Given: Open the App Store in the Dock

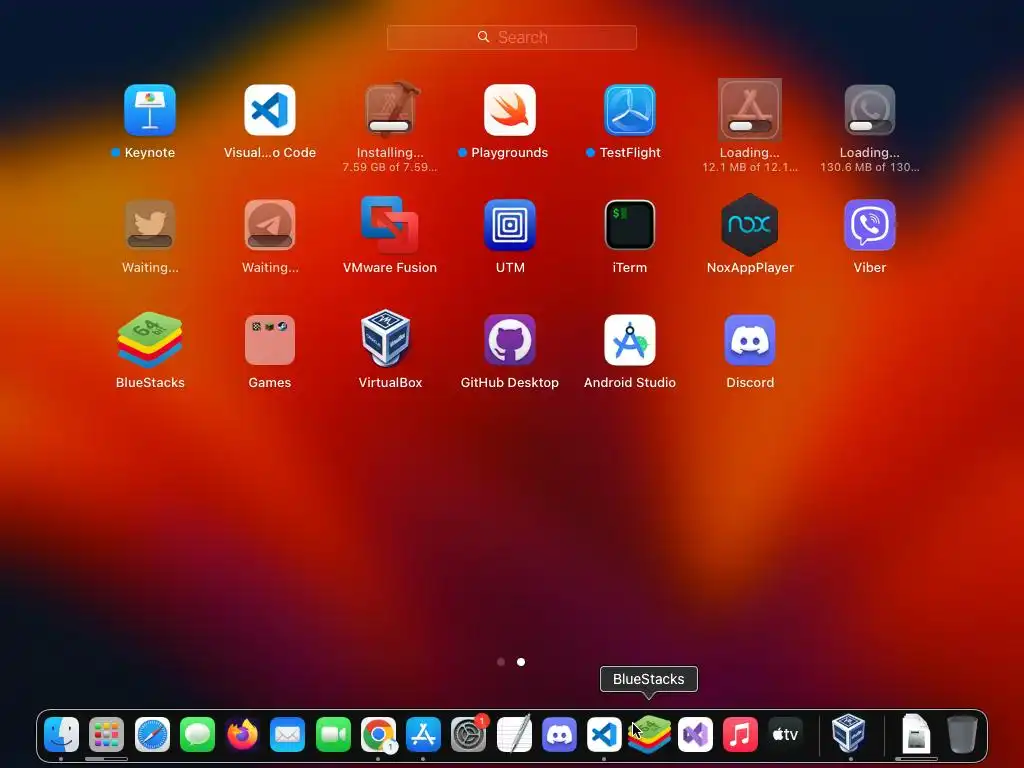Looking at the screenshot, I should tap(423, 734).
